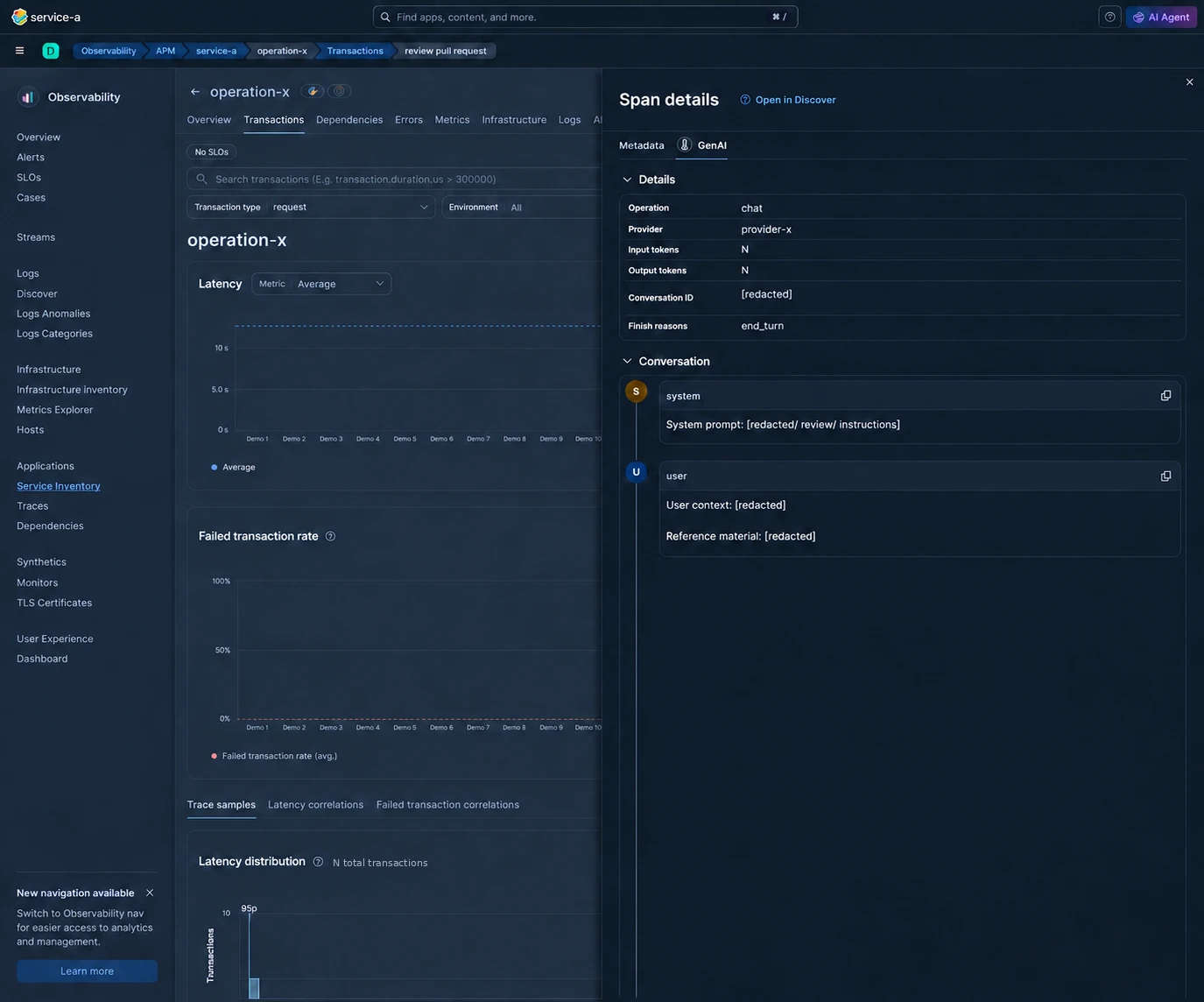Click Transactions breadcrumb
This screenshot has height=1002, width=1204.
click(355, 51)
